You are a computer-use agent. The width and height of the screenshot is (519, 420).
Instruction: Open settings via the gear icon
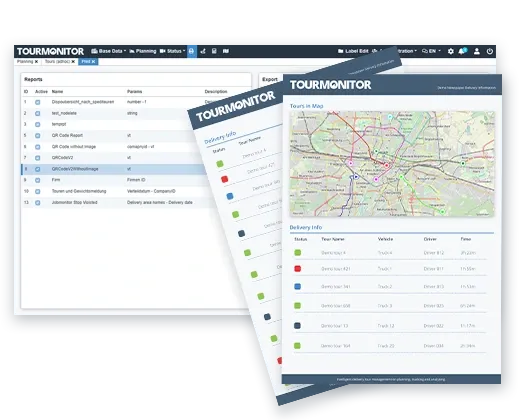point(451,51)
